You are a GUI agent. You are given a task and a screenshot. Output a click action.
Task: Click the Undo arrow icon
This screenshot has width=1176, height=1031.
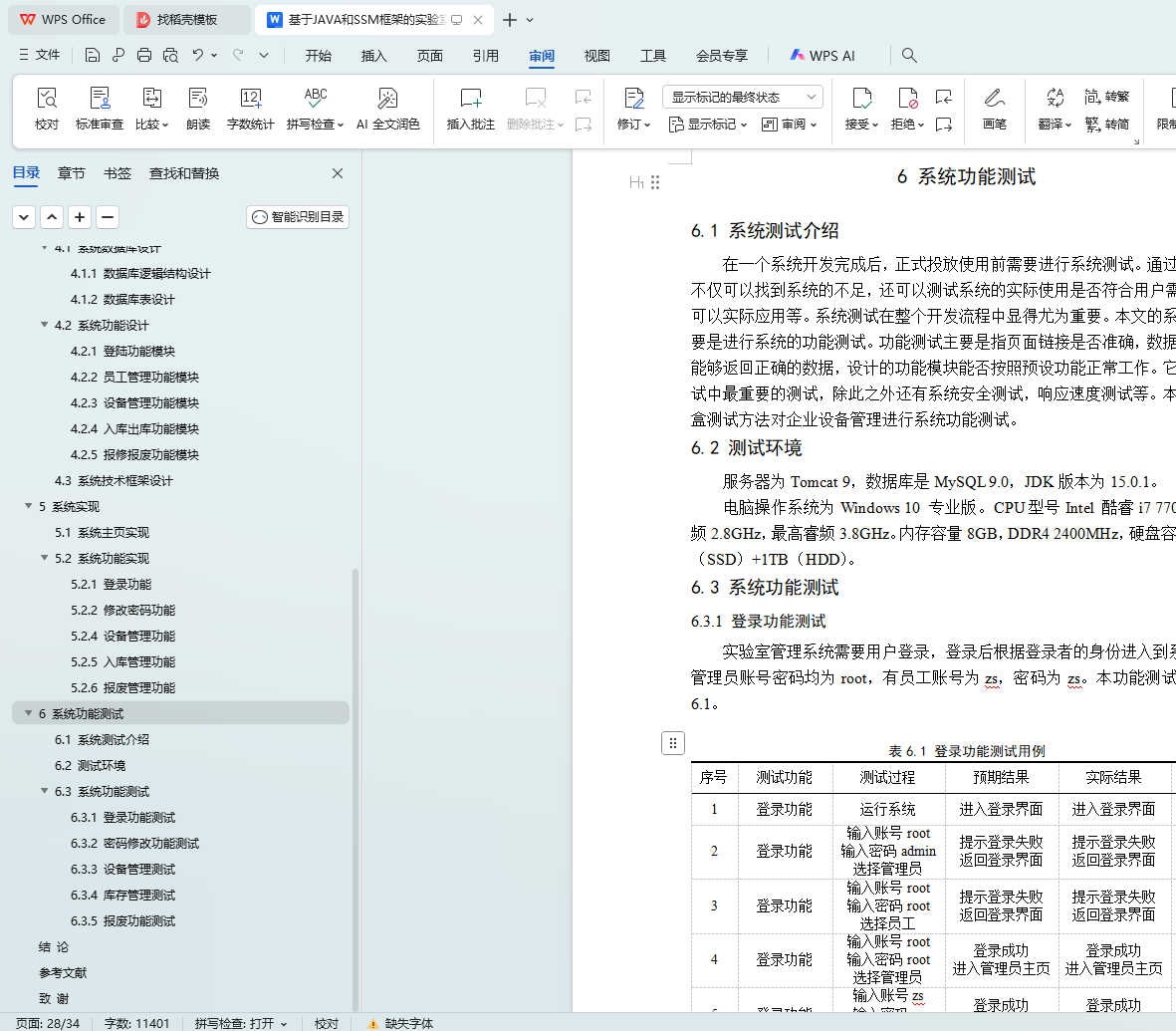click(x=197, y=55)
